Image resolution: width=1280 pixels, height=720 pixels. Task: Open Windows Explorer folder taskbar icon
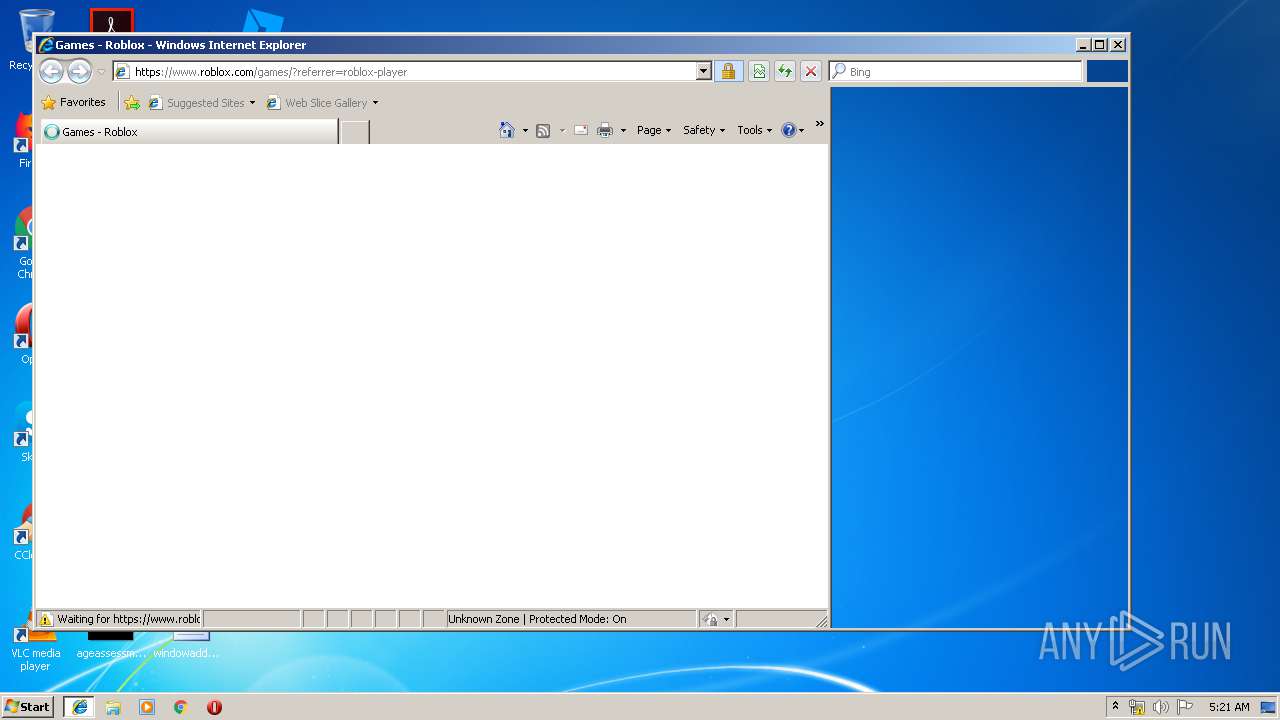click(x=113, y=707)
